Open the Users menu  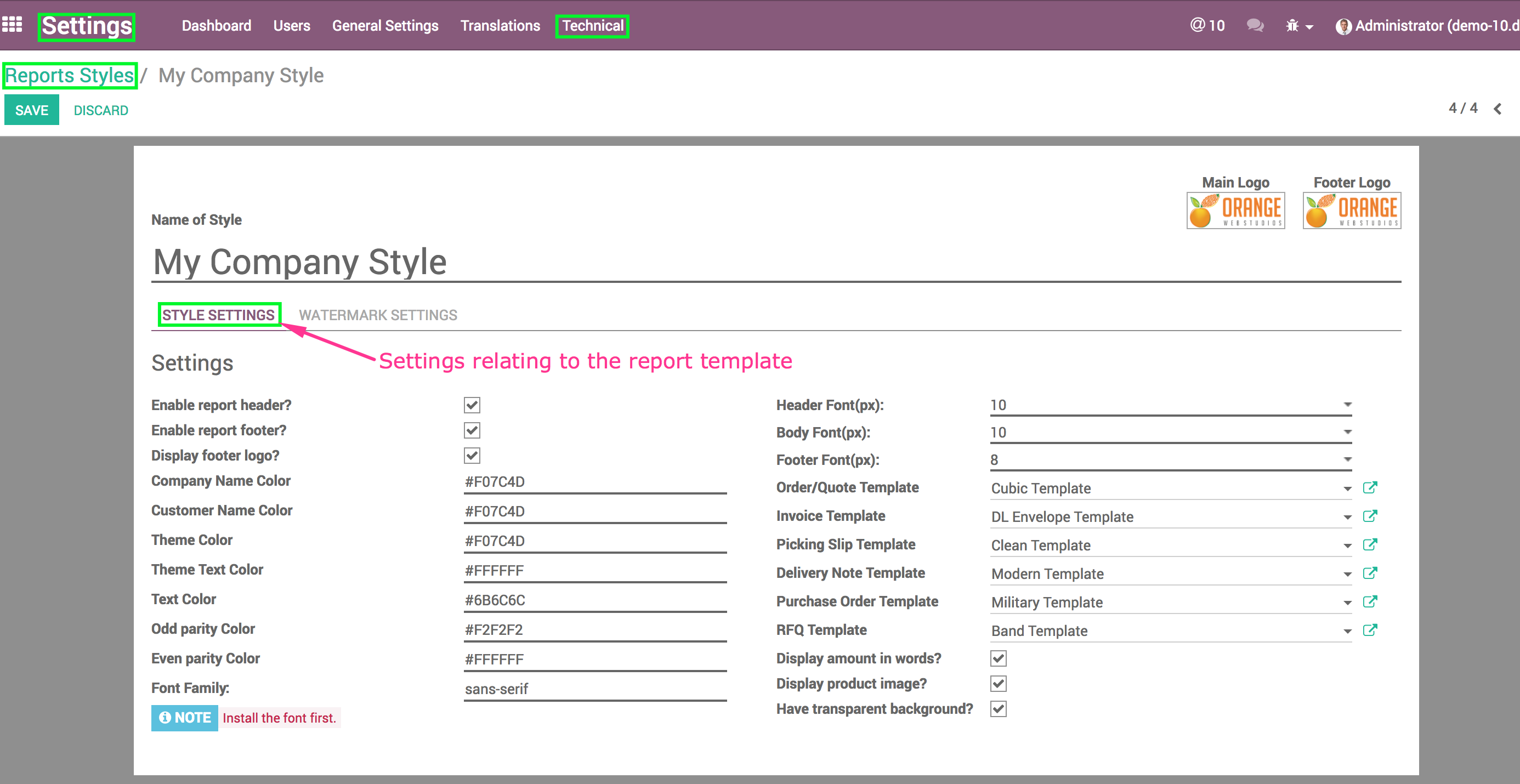pyautogui.click(x=292, y=26)
